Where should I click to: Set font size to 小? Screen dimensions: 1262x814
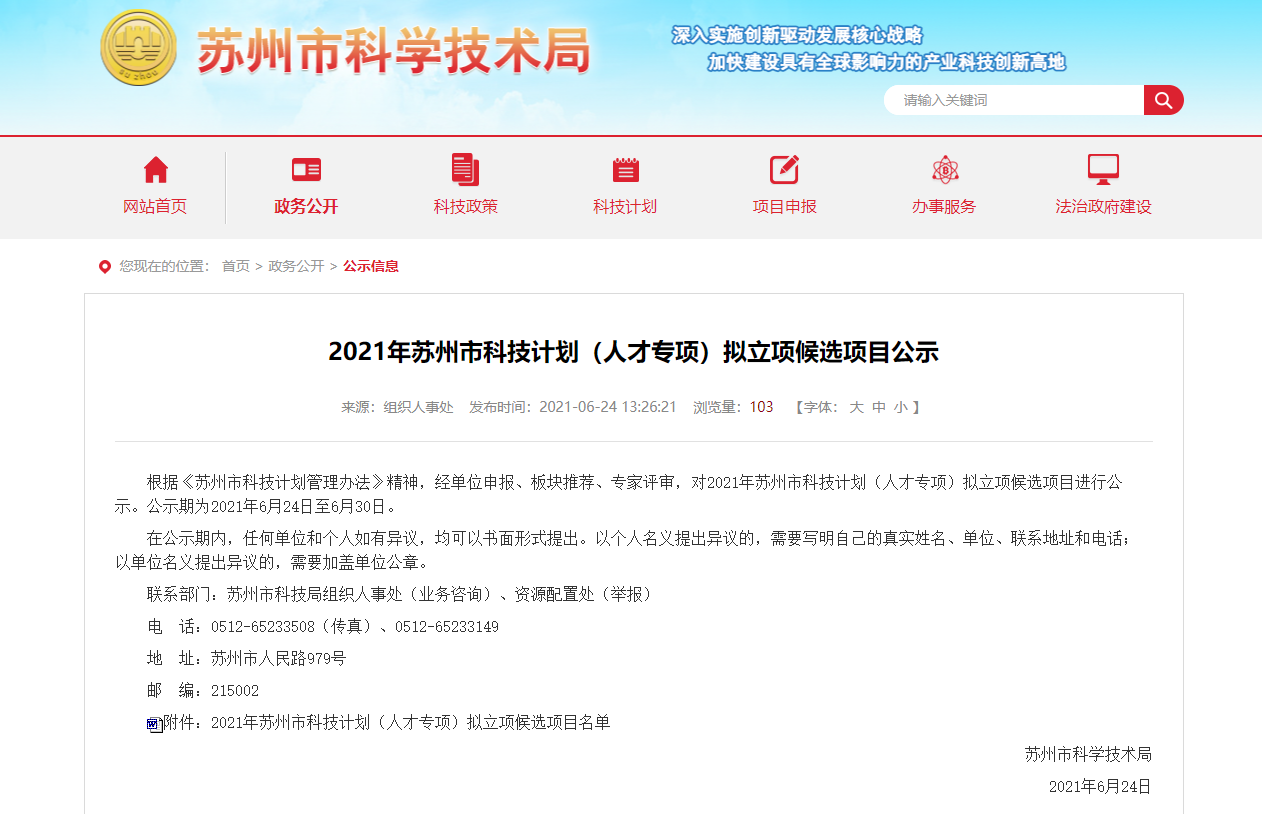point(901,407)
